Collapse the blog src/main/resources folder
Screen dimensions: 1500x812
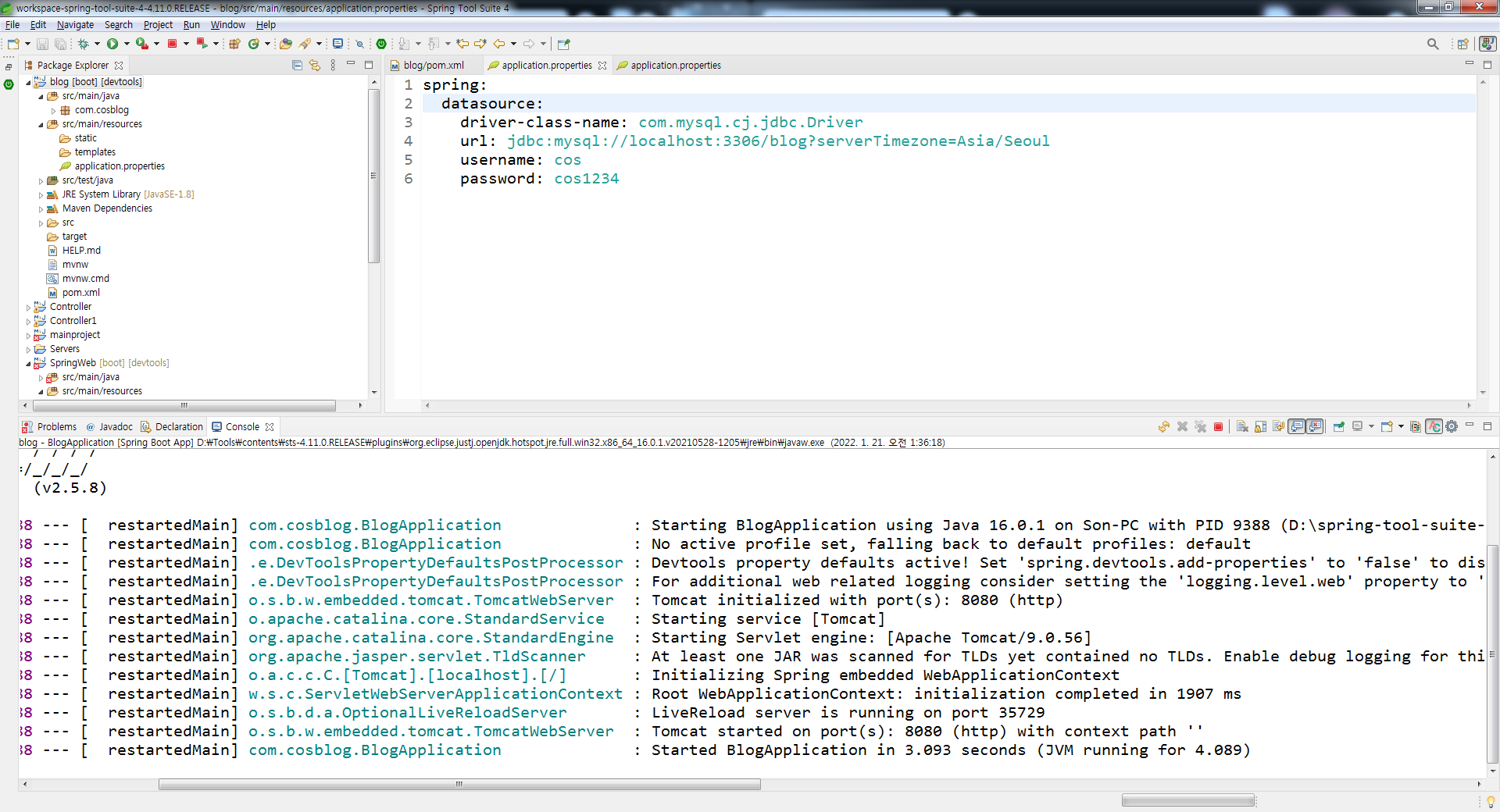41,124
